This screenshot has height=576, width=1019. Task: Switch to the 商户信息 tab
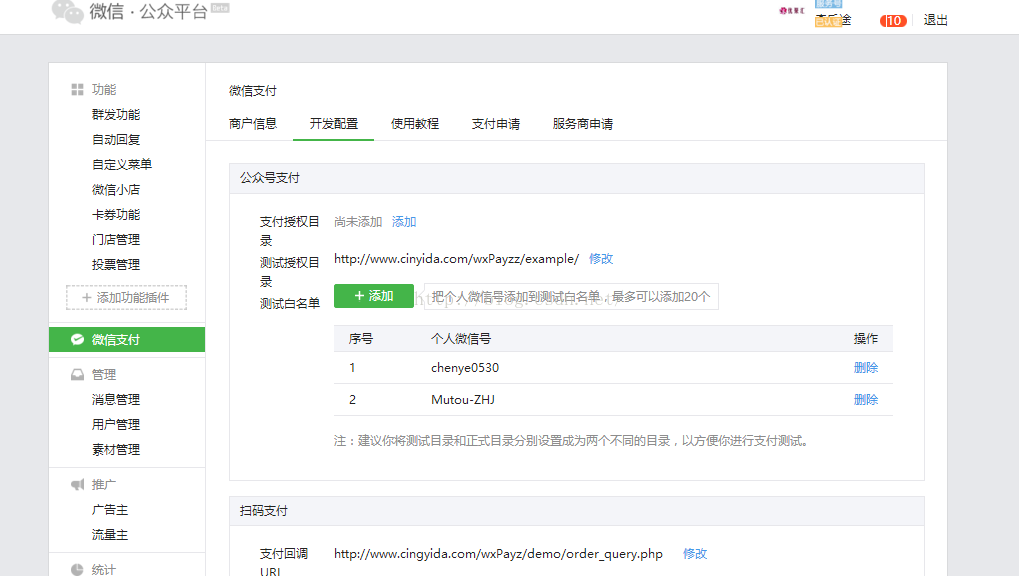(253, 124)
